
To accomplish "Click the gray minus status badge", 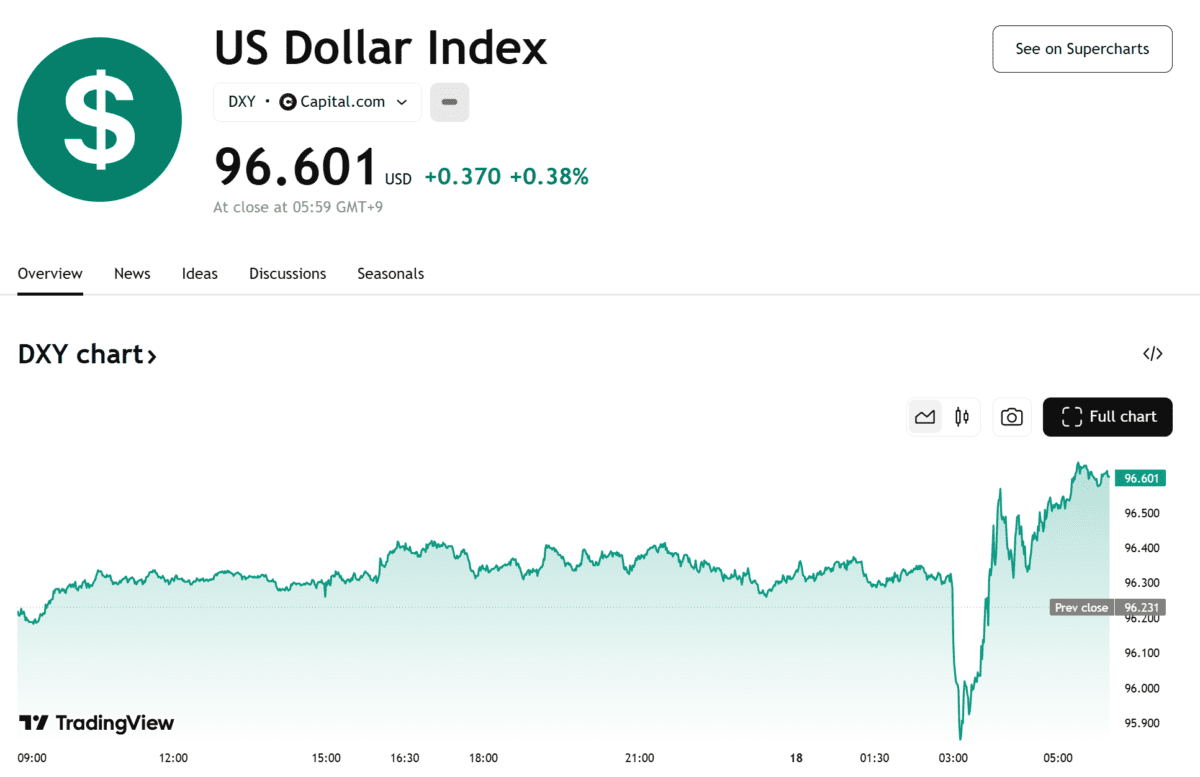I will coord(449,102).
